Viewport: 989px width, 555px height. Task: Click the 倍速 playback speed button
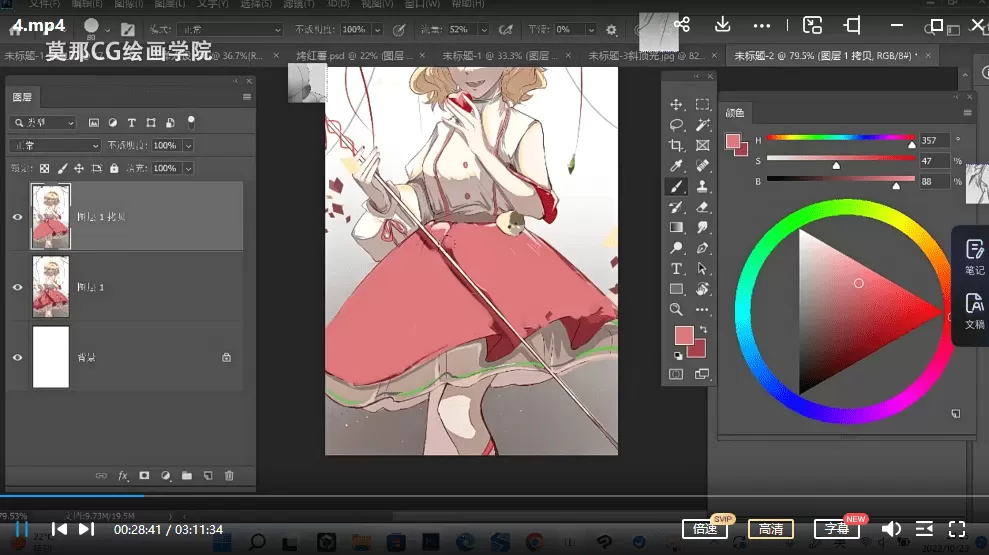[705, 529]
